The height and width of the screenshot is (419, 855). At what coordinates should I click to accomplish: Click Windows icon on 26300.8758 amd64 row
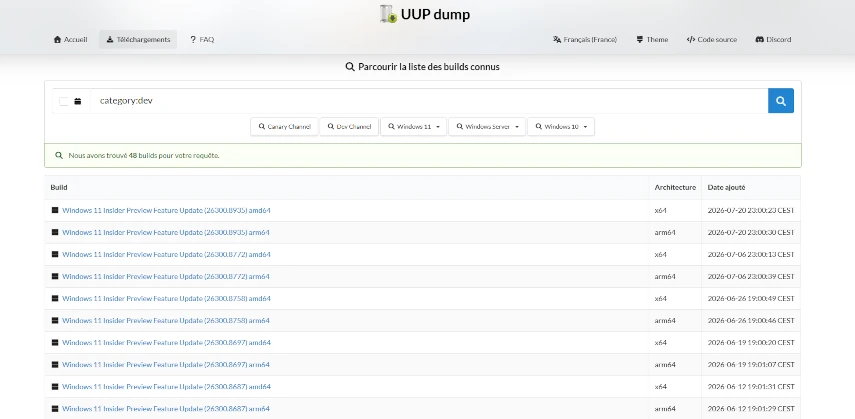tap(55, 298)
